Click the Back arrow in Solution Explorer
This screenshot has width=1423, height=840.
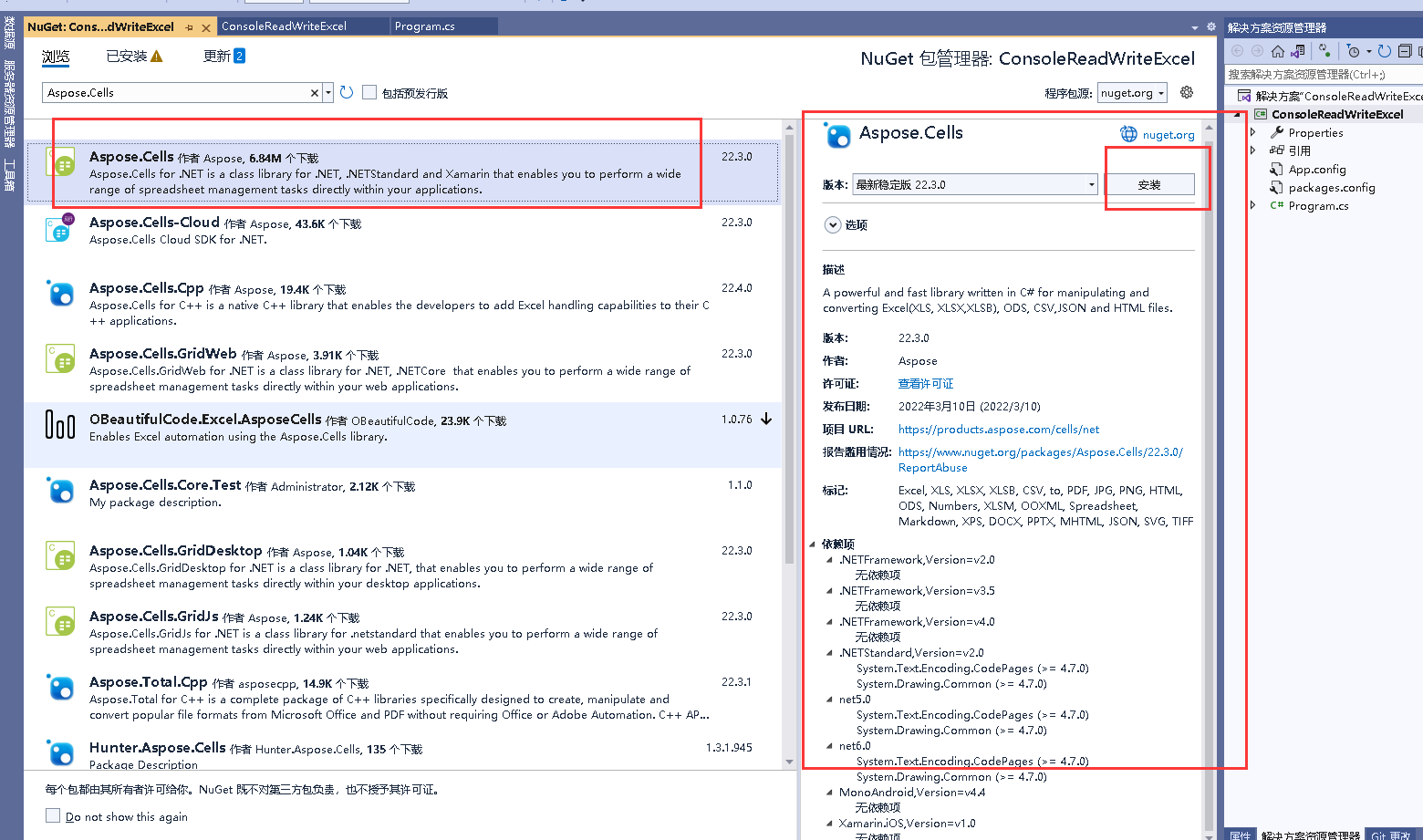click(x=1237, y=51)
